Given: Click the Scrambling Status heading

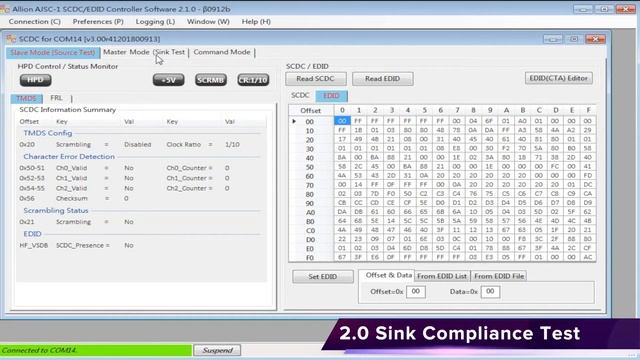Looking at the screenshot, I should pos(56,211).
